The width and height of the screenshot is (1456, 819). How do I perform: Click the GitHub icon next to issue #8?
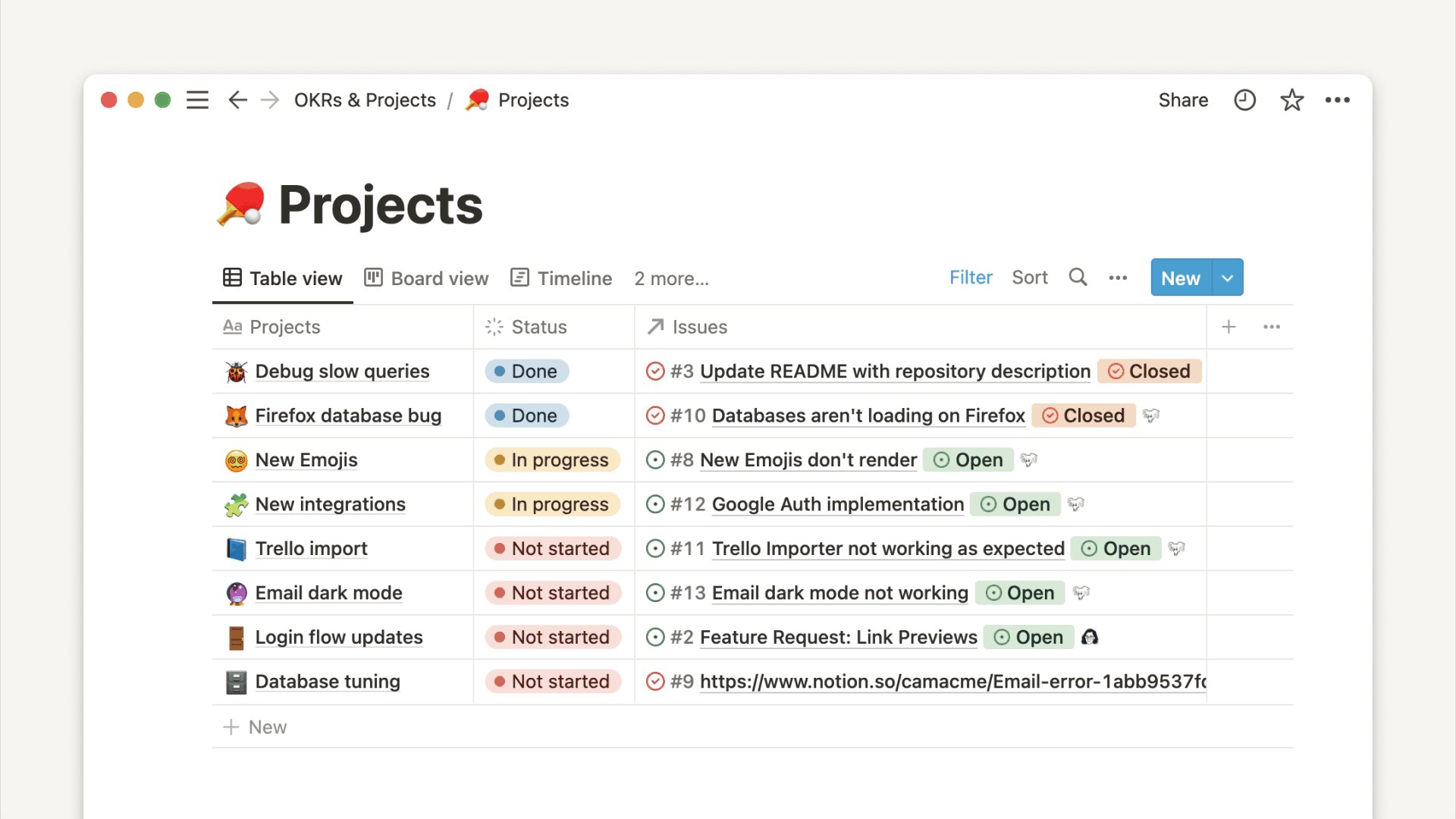coord(1029,460)
